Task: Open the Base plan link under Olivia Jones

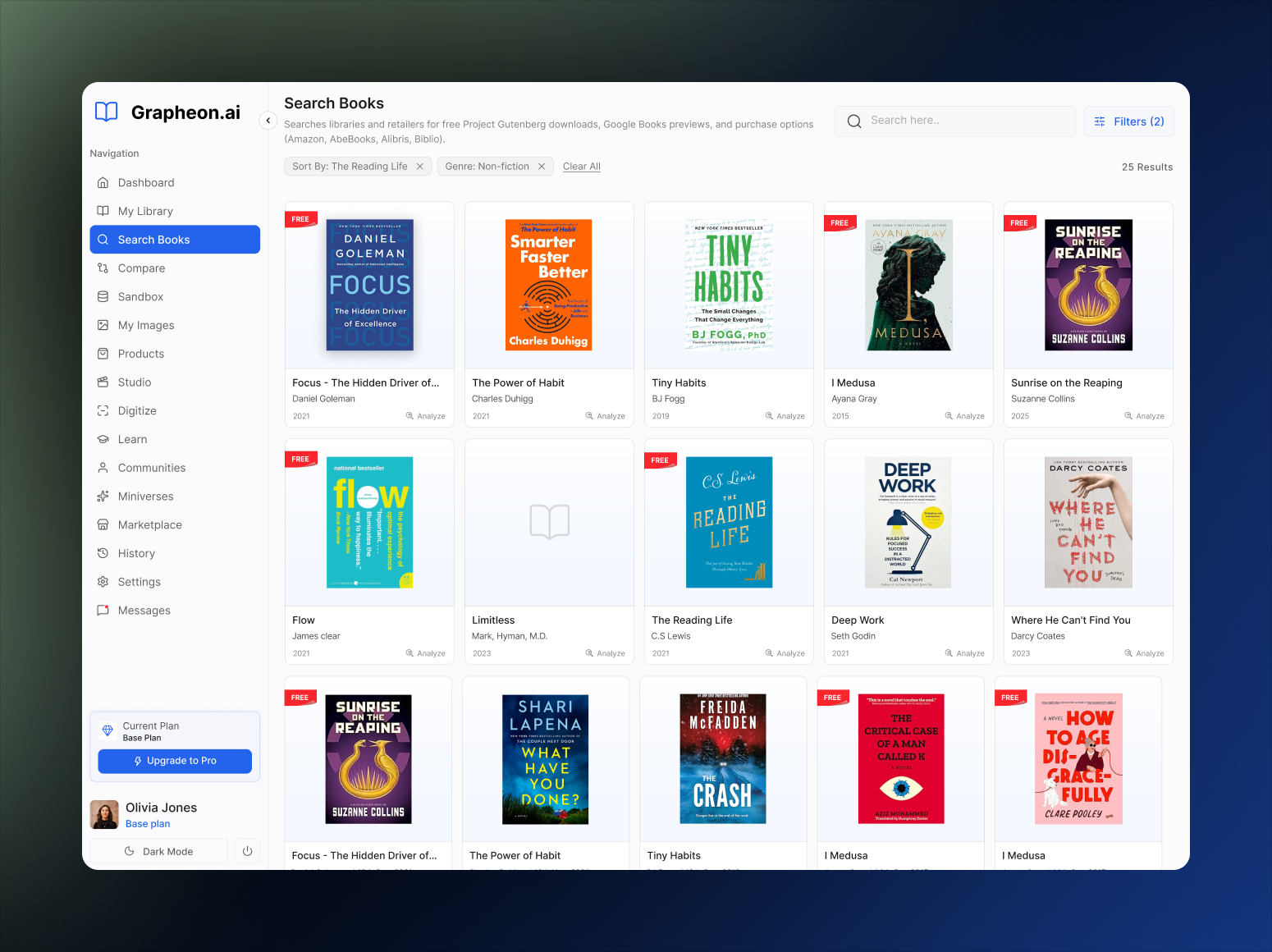Action: (x=148, y=824)
